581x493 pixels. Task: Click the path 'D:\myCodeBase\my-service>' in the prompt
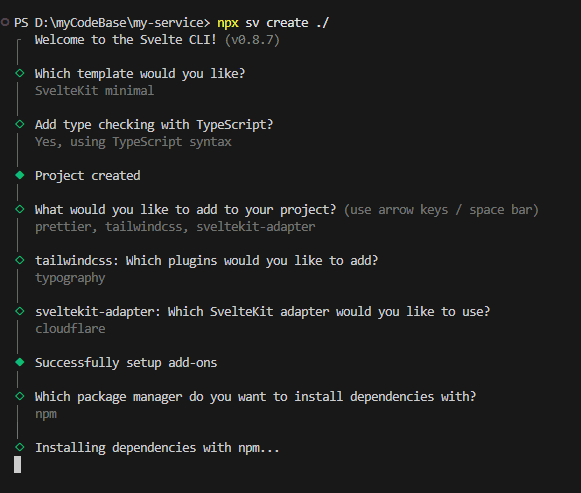pos(122,23)
